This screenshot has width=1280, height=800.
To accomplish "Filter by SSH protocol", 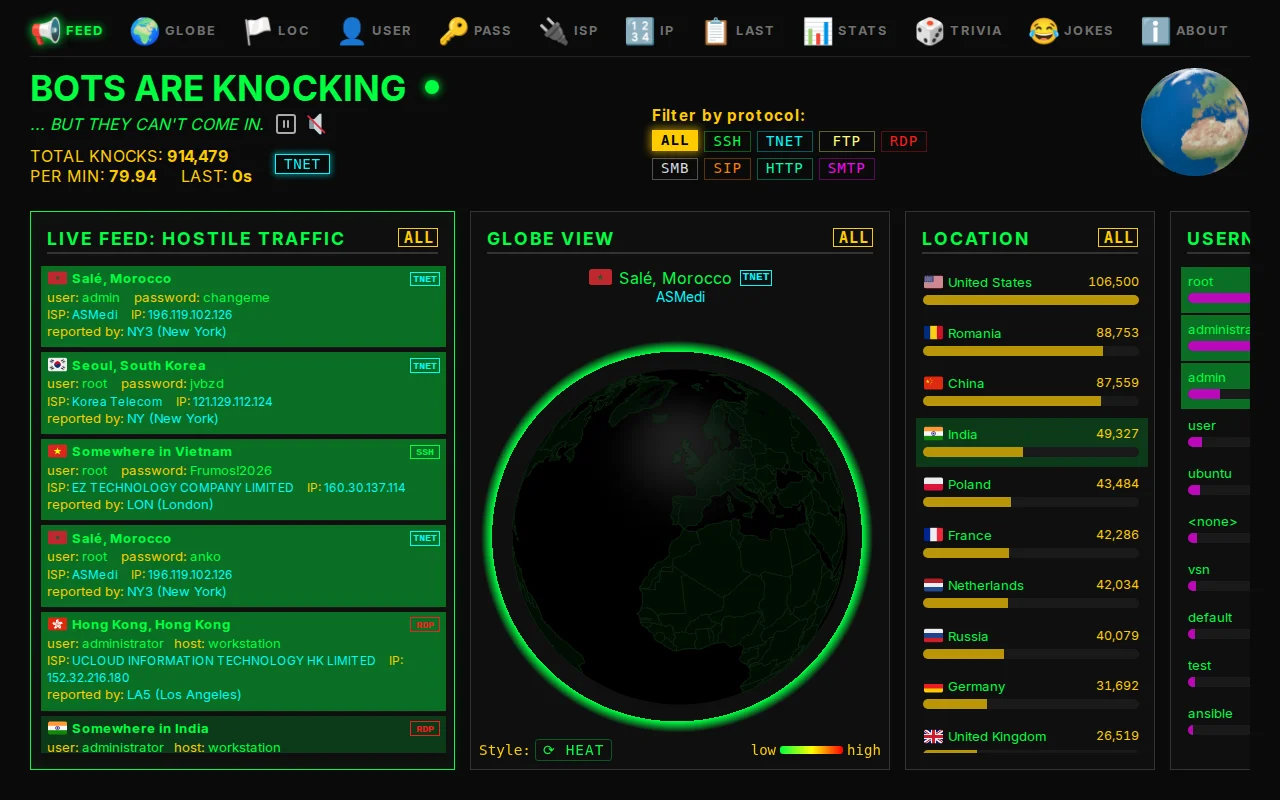I will (727, 141).
